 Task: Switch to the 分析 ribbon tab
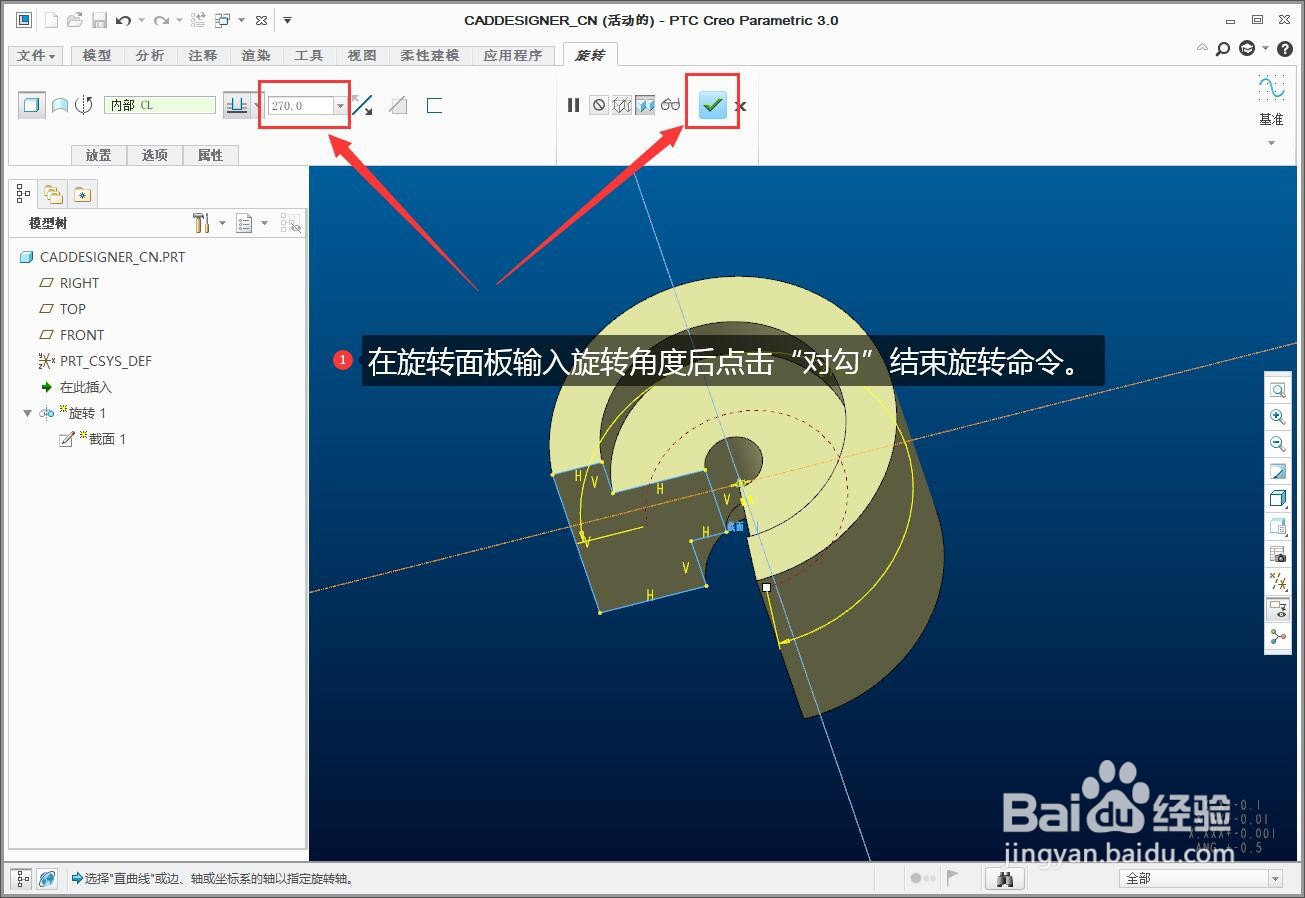[x=150, y=55]
